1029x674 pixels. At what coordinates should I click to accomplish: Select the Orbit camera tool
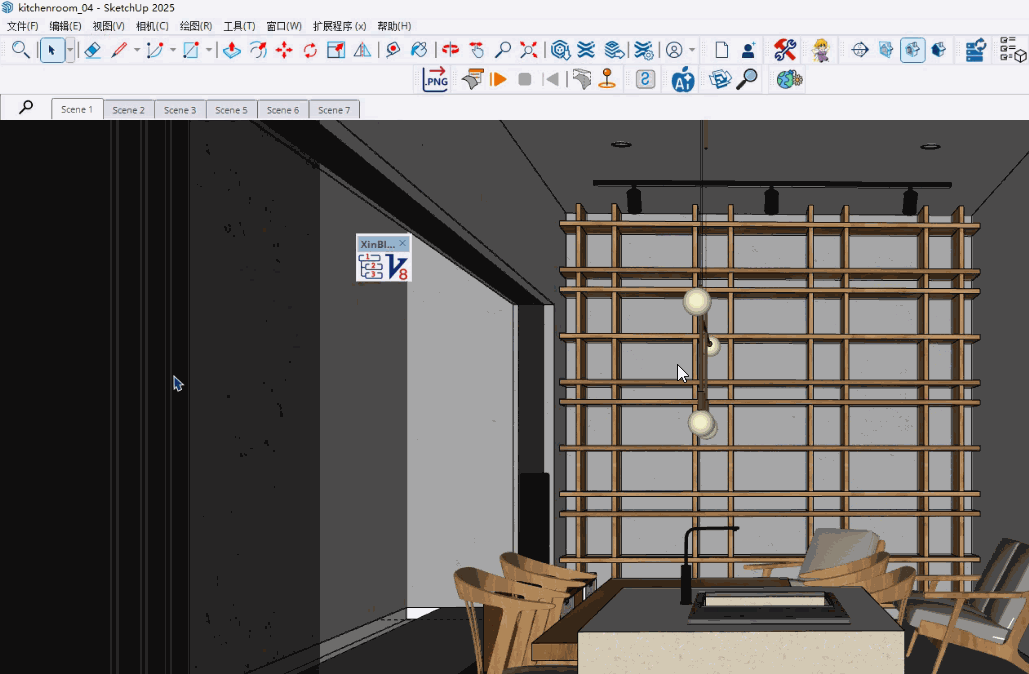tap(450, 50)
